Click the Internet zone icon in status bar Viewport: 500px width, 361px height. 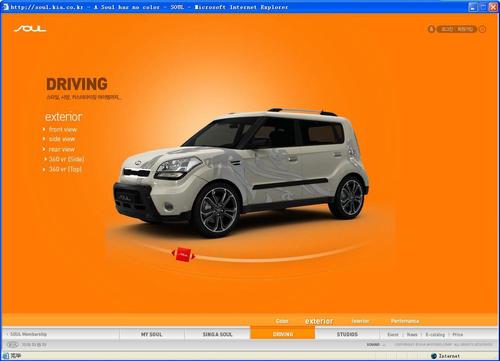tap(434, 356)
